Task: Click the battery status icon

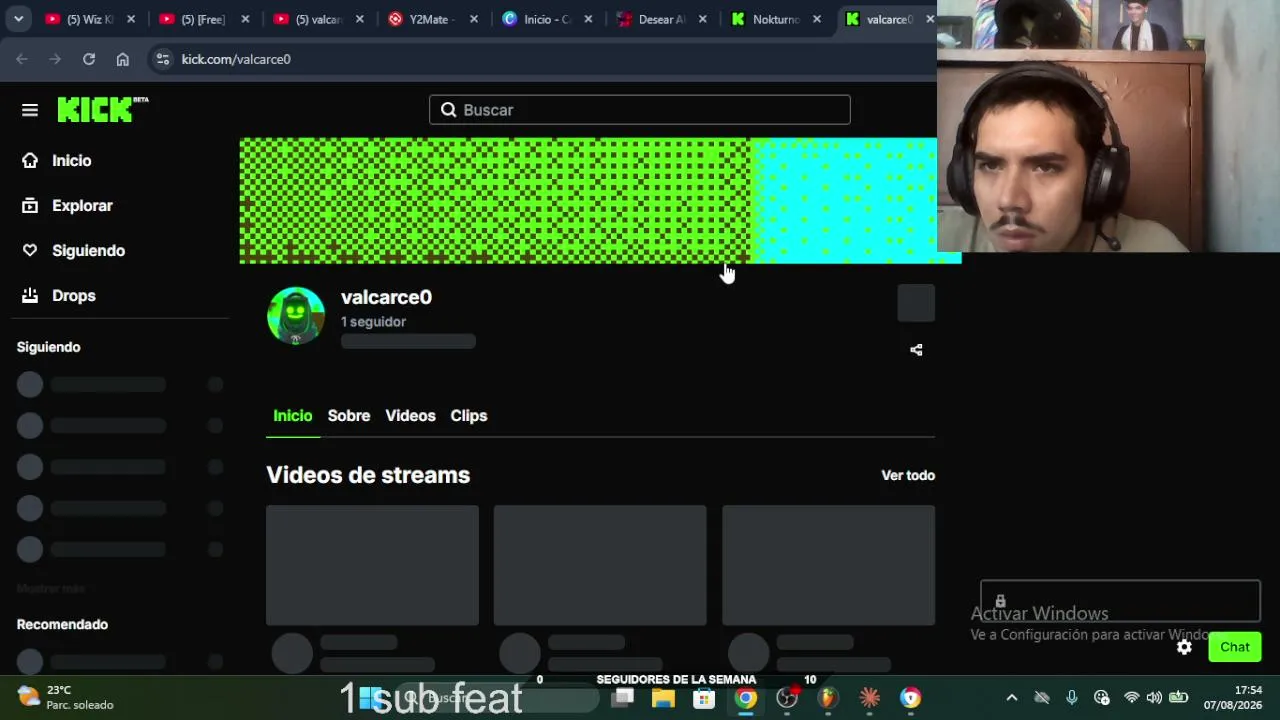Action: 1179,698
